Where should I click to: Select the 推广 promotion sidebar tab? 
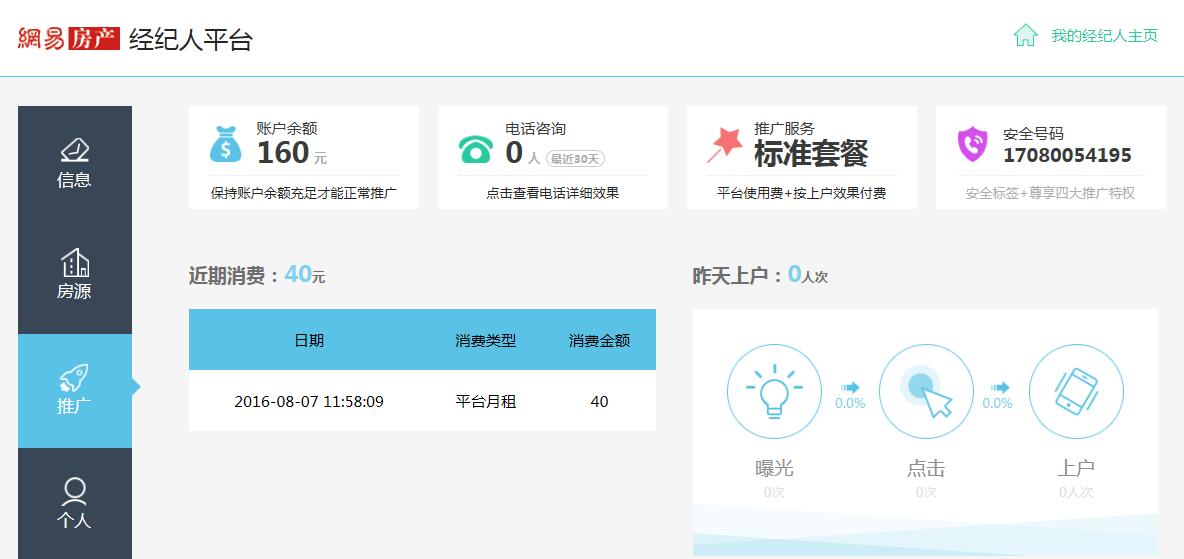[x=75, y=391]
